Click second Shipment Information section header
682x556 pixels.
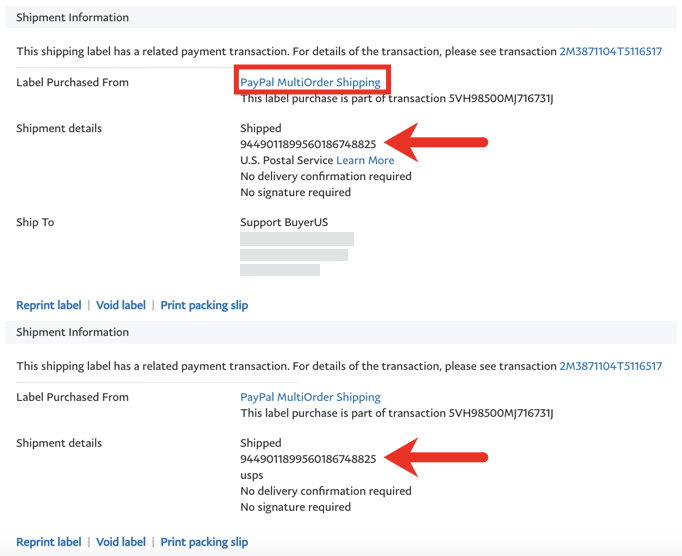[x=341, y=332]
